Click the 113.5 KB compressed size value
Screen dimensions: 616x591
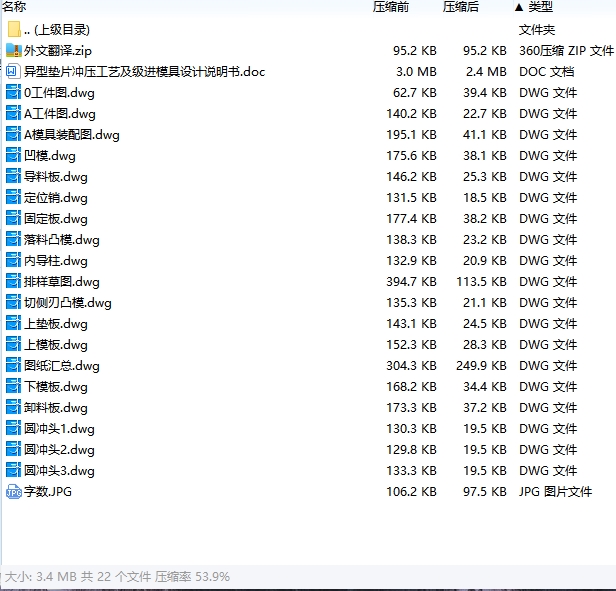tap(481, 282)
